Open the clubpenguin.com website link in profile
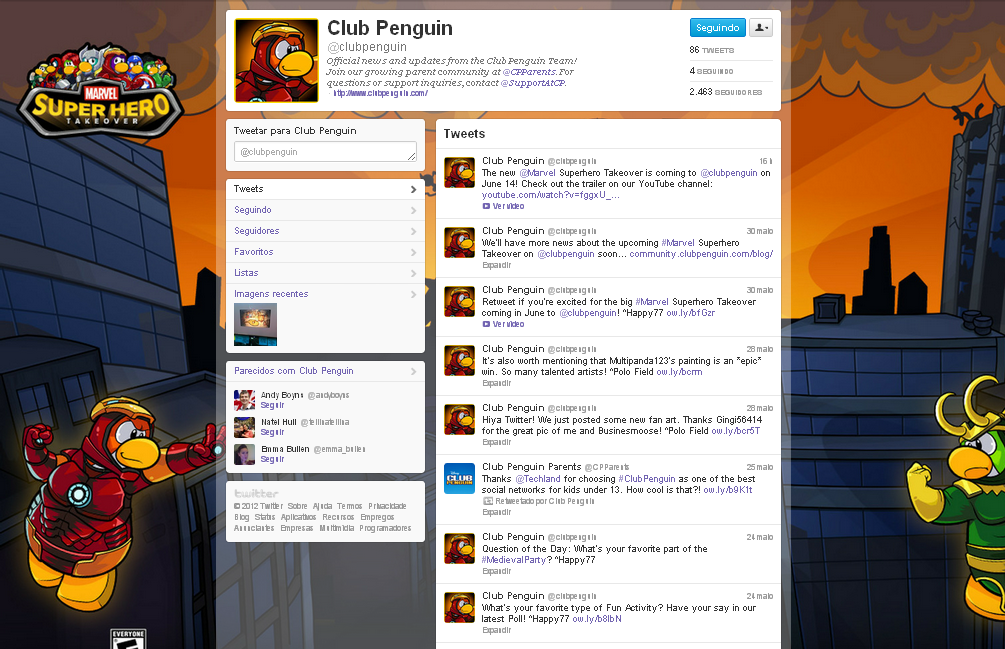 (x=380, y=94)
